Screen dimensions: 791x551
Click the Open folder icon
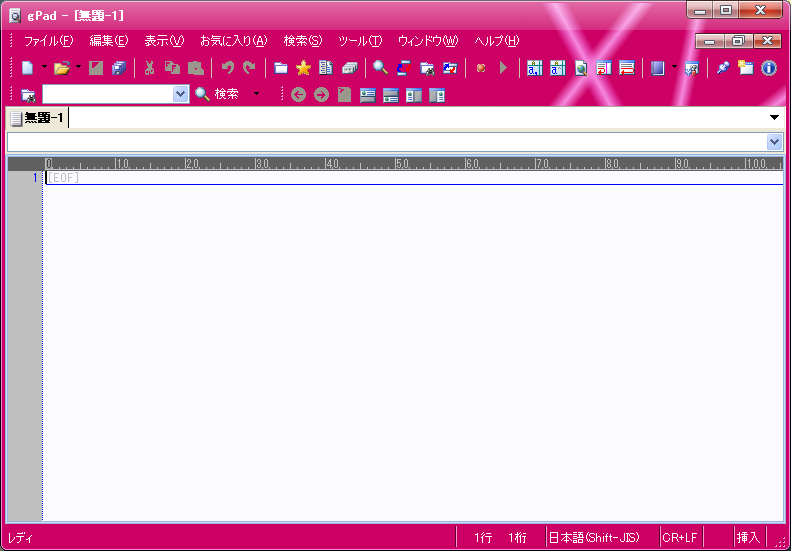[61, 68]
